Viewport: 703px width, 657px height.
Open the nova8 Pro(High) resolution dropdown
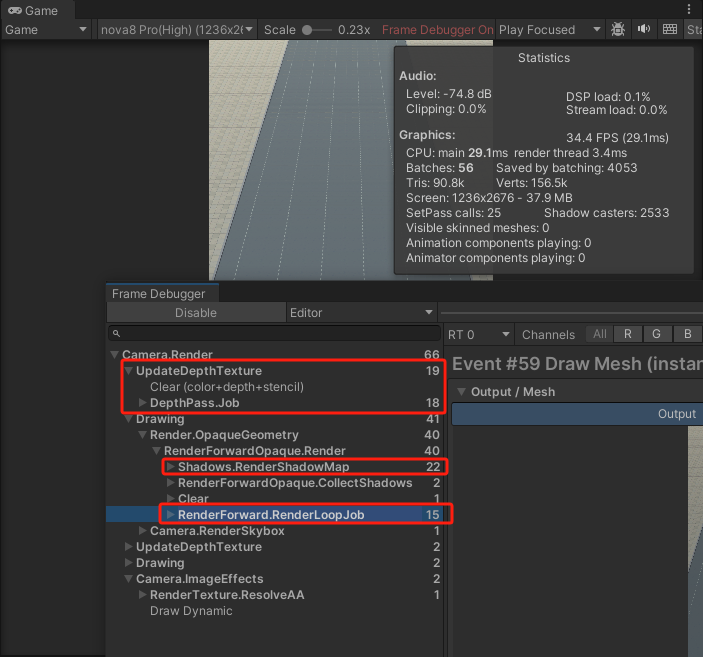click(x=177, y=30)
